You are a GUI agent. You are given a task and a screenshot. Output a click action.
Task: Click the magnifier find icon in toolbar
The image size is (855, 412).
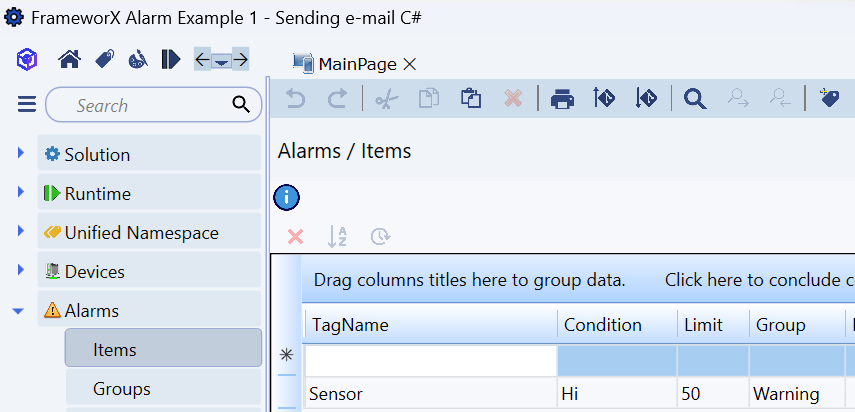pos(695,98)
